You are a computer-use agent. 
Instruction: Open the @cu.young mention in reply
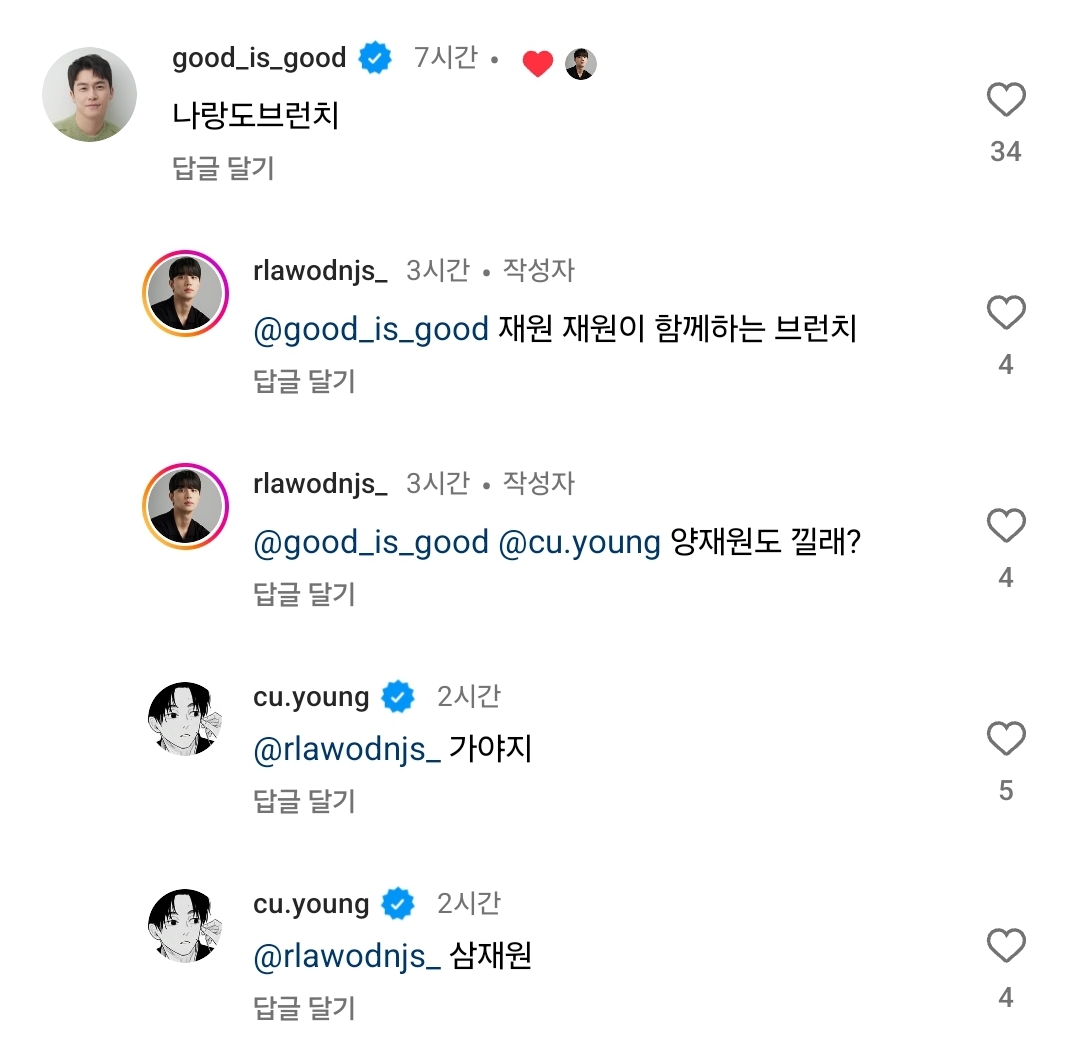(x=579, y=542)
